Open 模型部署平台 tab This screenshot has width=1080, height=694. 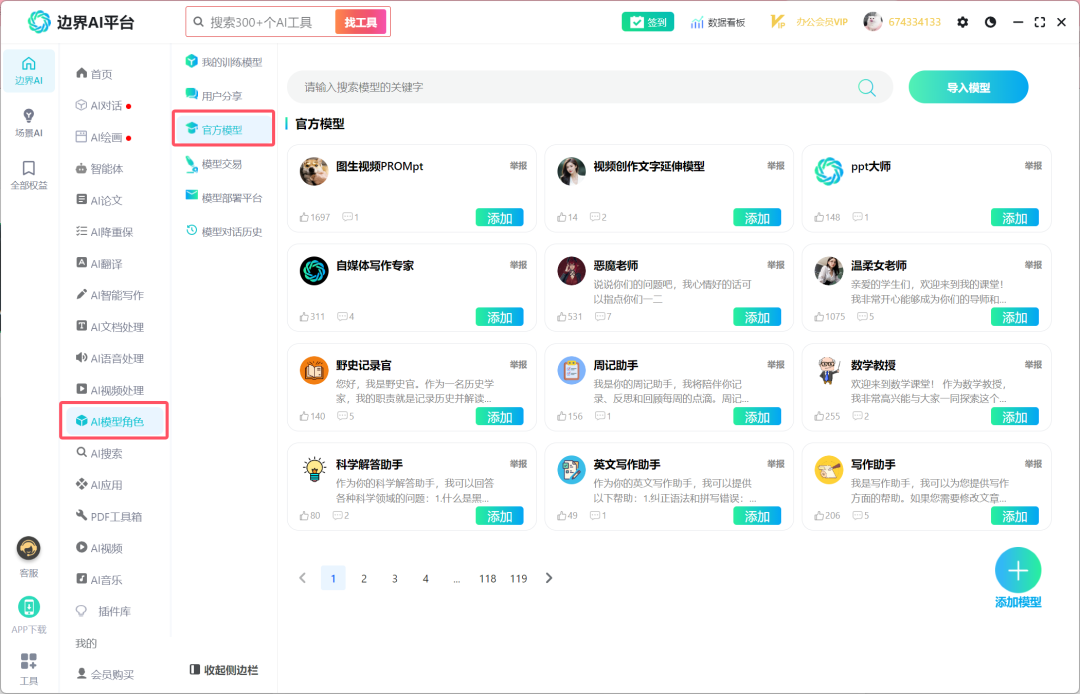tap(224, 198)
